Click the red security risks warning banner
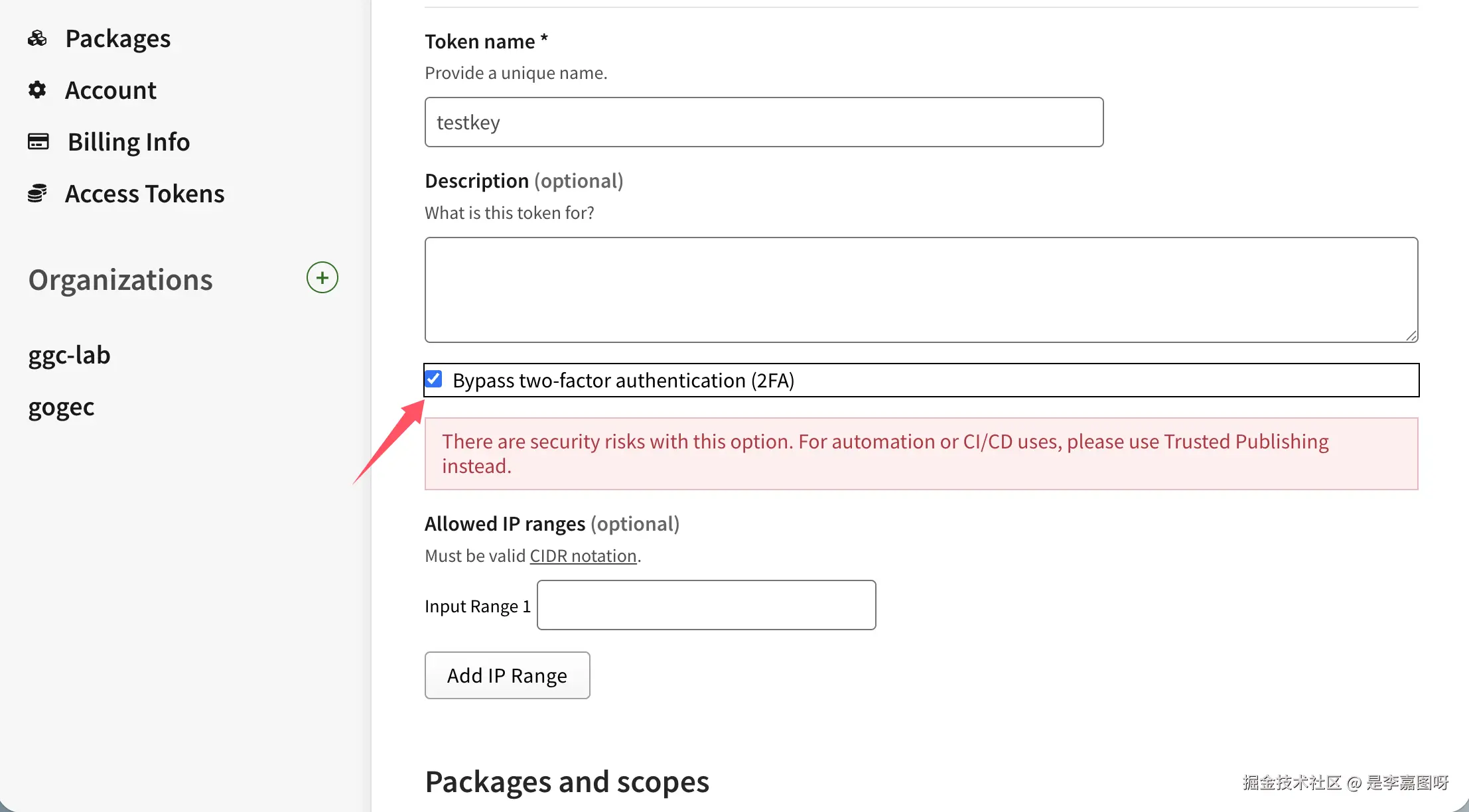The height and width of the screenshot is (812, 1469). click(x=920, y=454)
